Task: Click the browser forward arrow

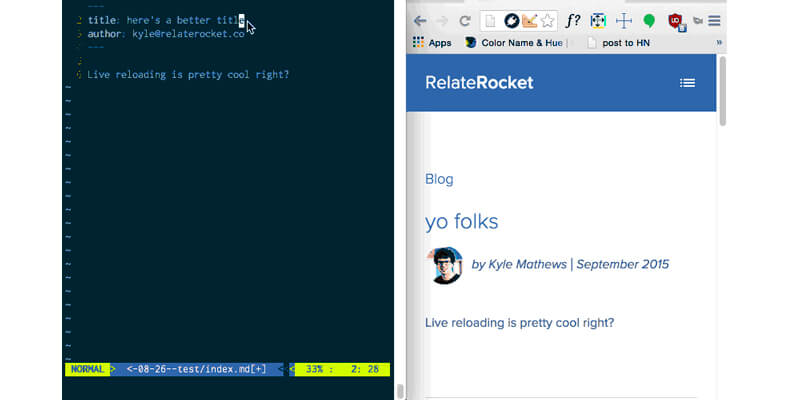Action: [442, 21]
